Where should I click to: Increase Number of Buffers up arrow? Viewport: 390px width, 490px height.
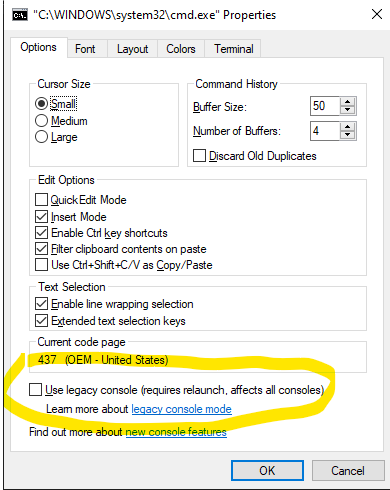click(x=347, y=127)
